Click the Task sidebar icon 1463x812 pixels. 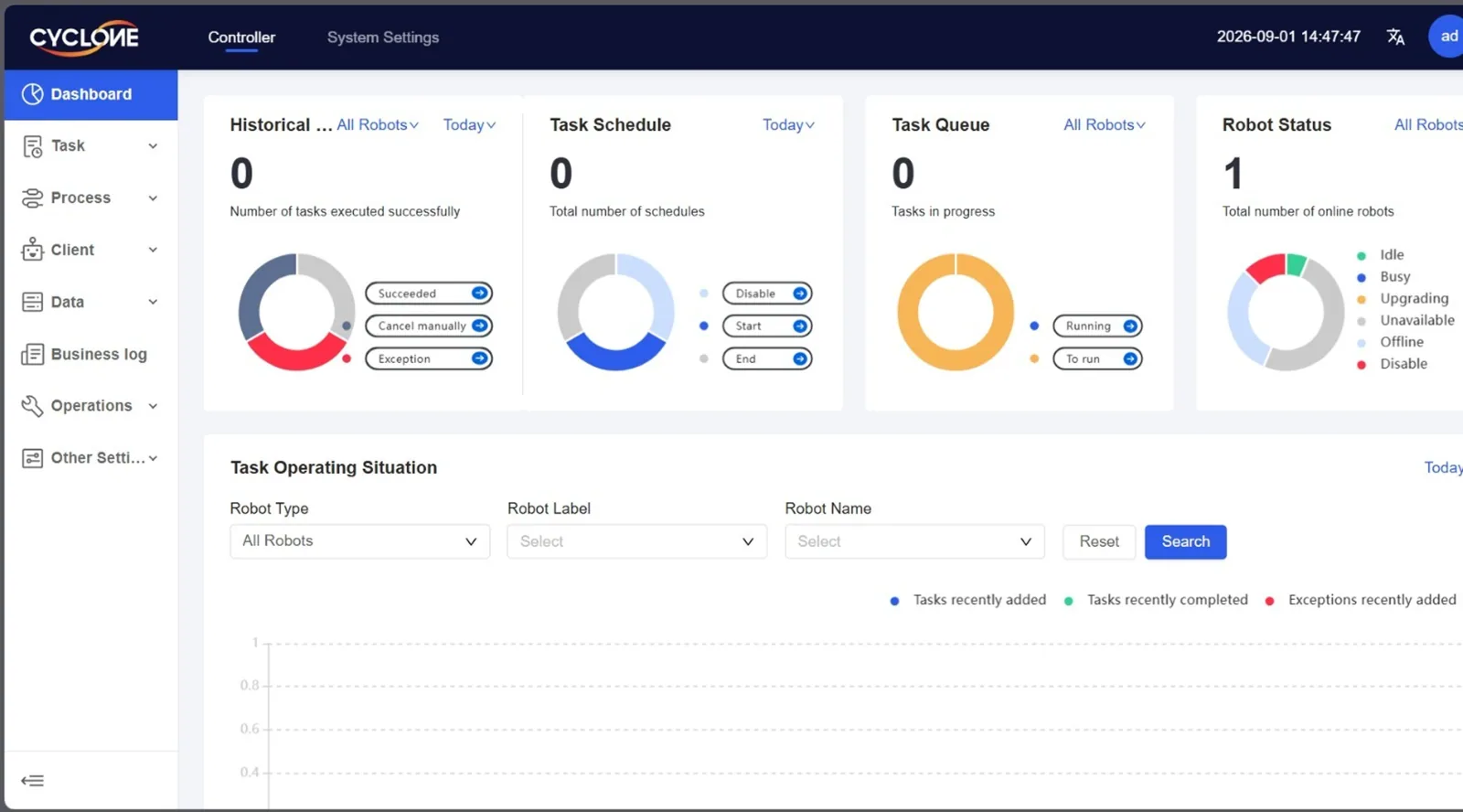tap(33, 146)
